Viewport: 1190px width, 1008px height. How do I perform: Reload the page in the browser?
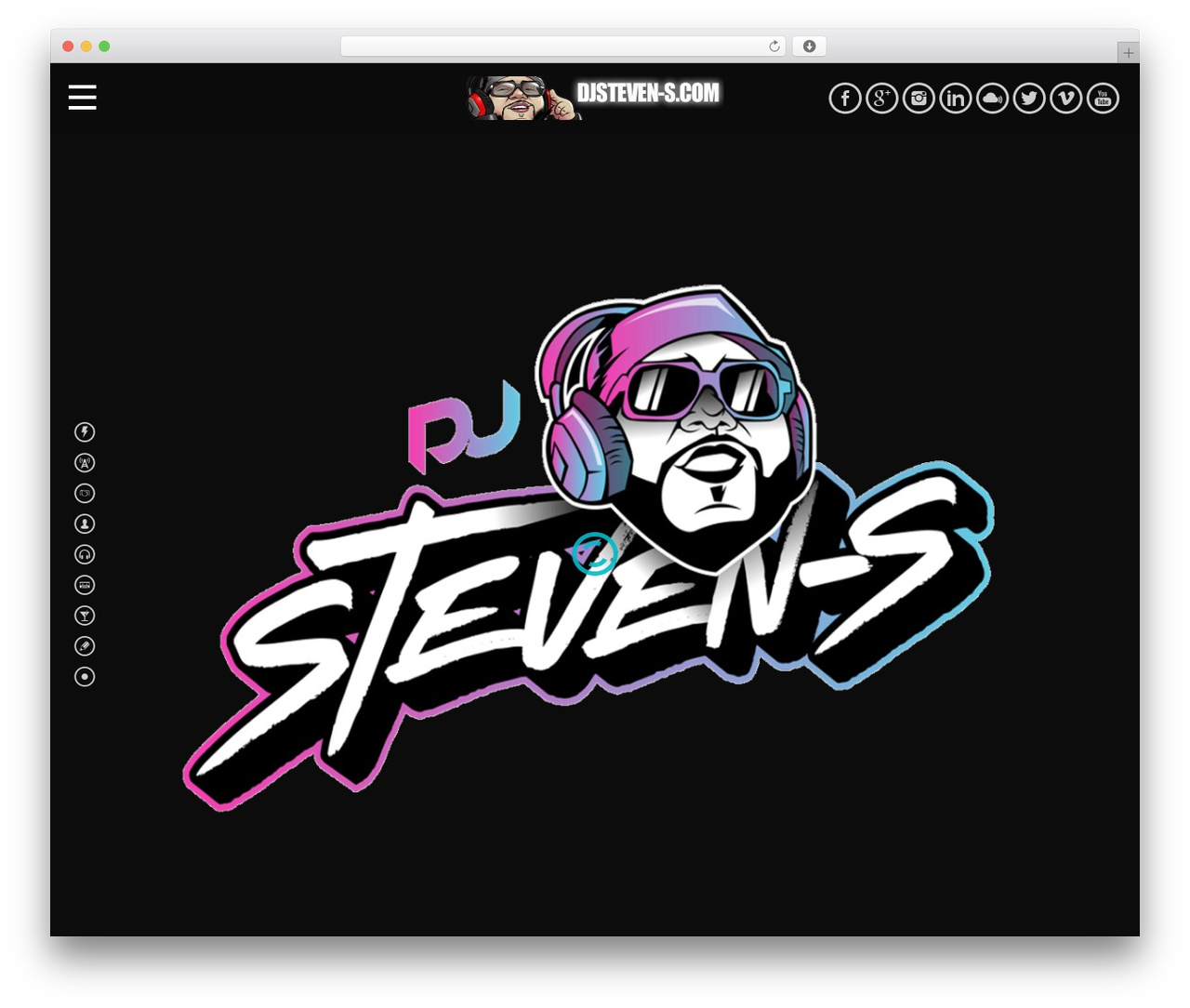[773, 46]
